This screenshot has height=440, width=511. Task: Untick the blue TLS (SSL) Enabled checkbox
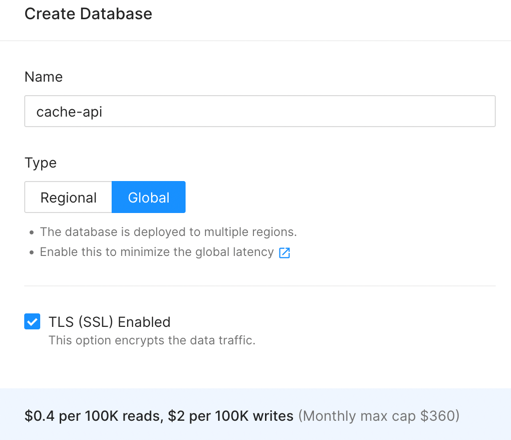[32, 321]
